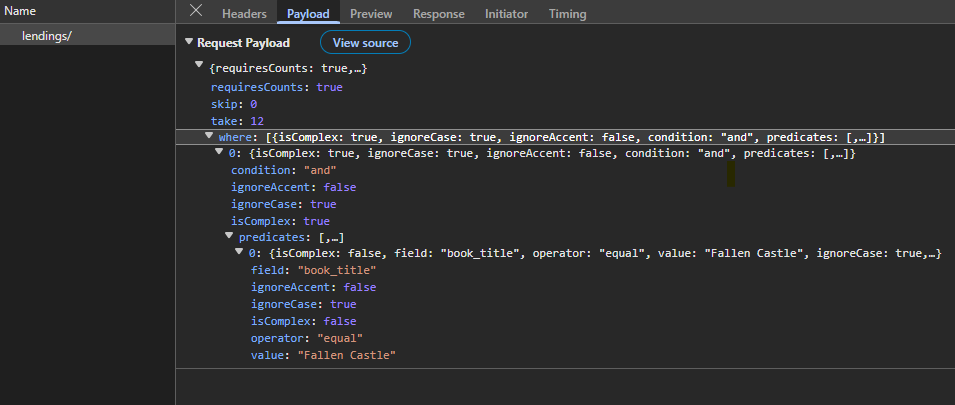Collapse the Request Payload section

pos(189,42)
